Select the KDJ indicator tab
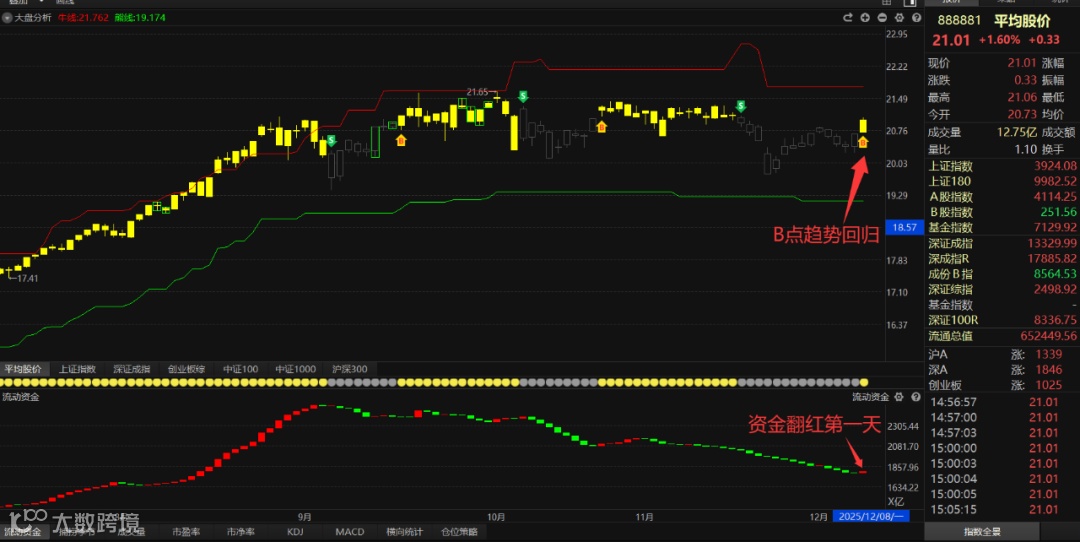Screen dimensions: 1080x542 click(295, 532)
